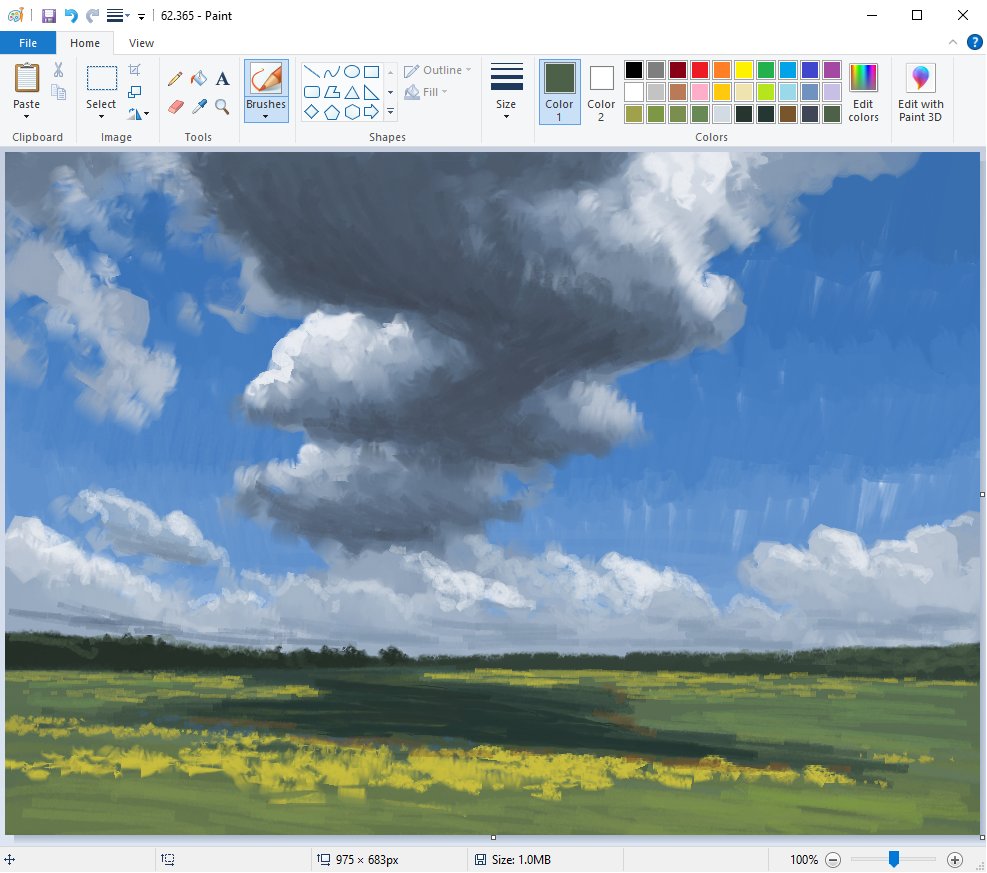Viewport: 987px width, 873px height.
Task: Click the zoom out minus button
Action: [x=833, y=860]
